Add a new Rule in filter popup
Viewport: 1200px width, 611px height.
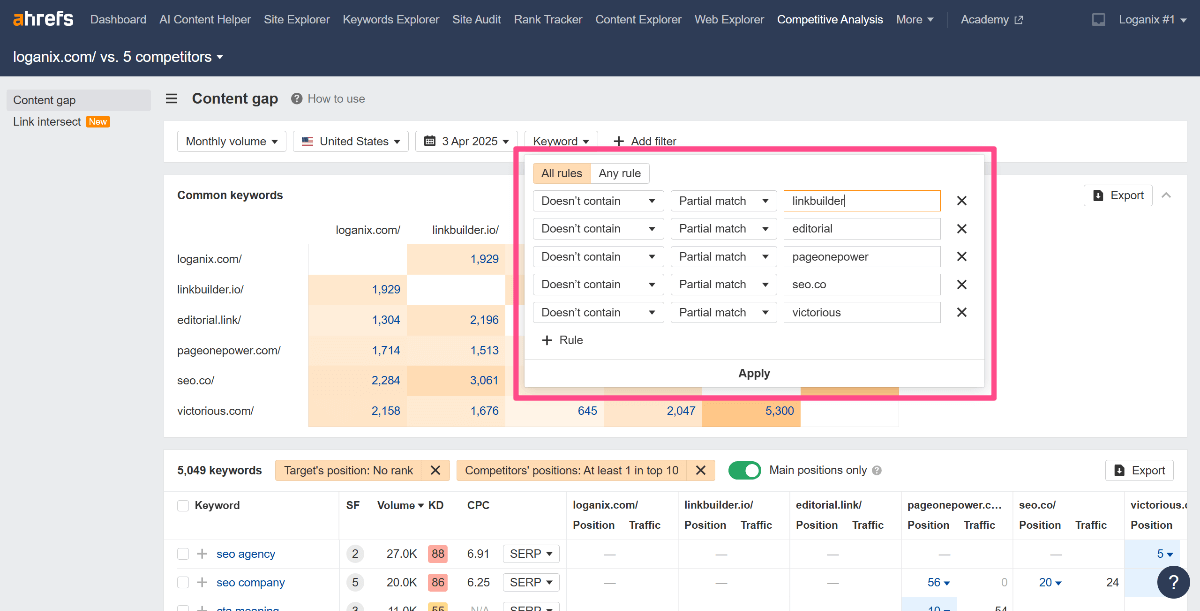point(562,340)
